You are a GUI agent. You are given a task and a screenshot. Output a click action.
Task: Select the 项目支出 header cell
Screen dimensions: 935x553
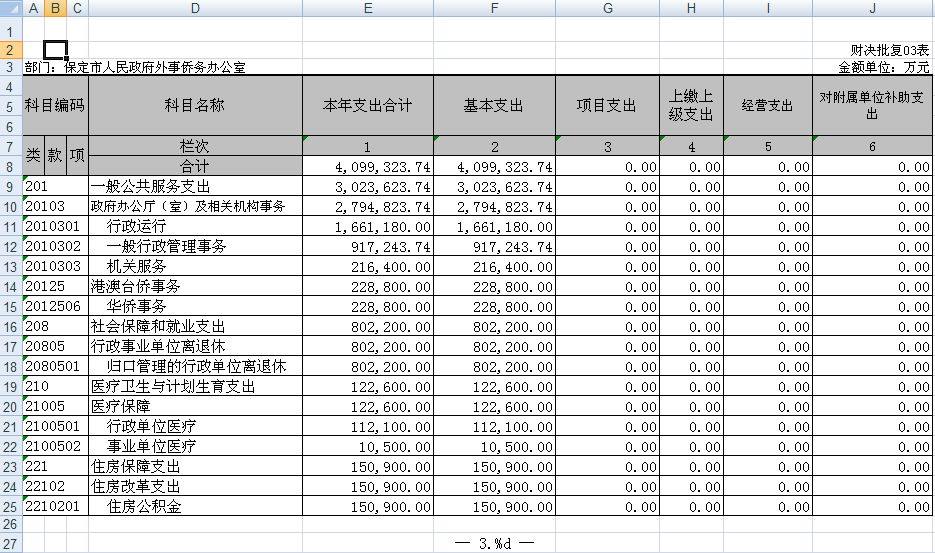coord(607,106)
